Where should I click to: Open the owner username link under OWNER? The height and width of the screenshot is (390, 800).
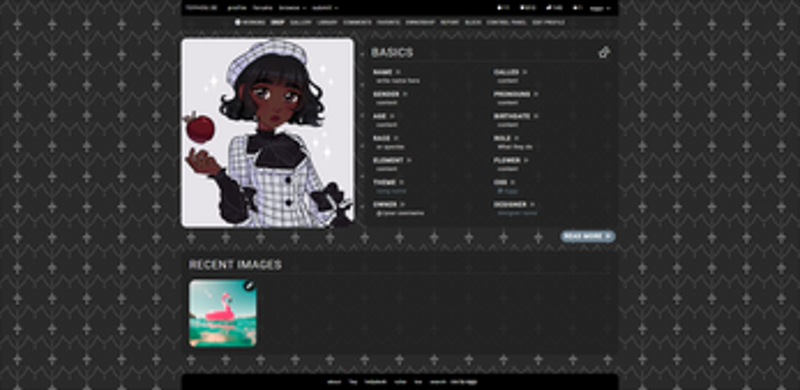point(400,213)
